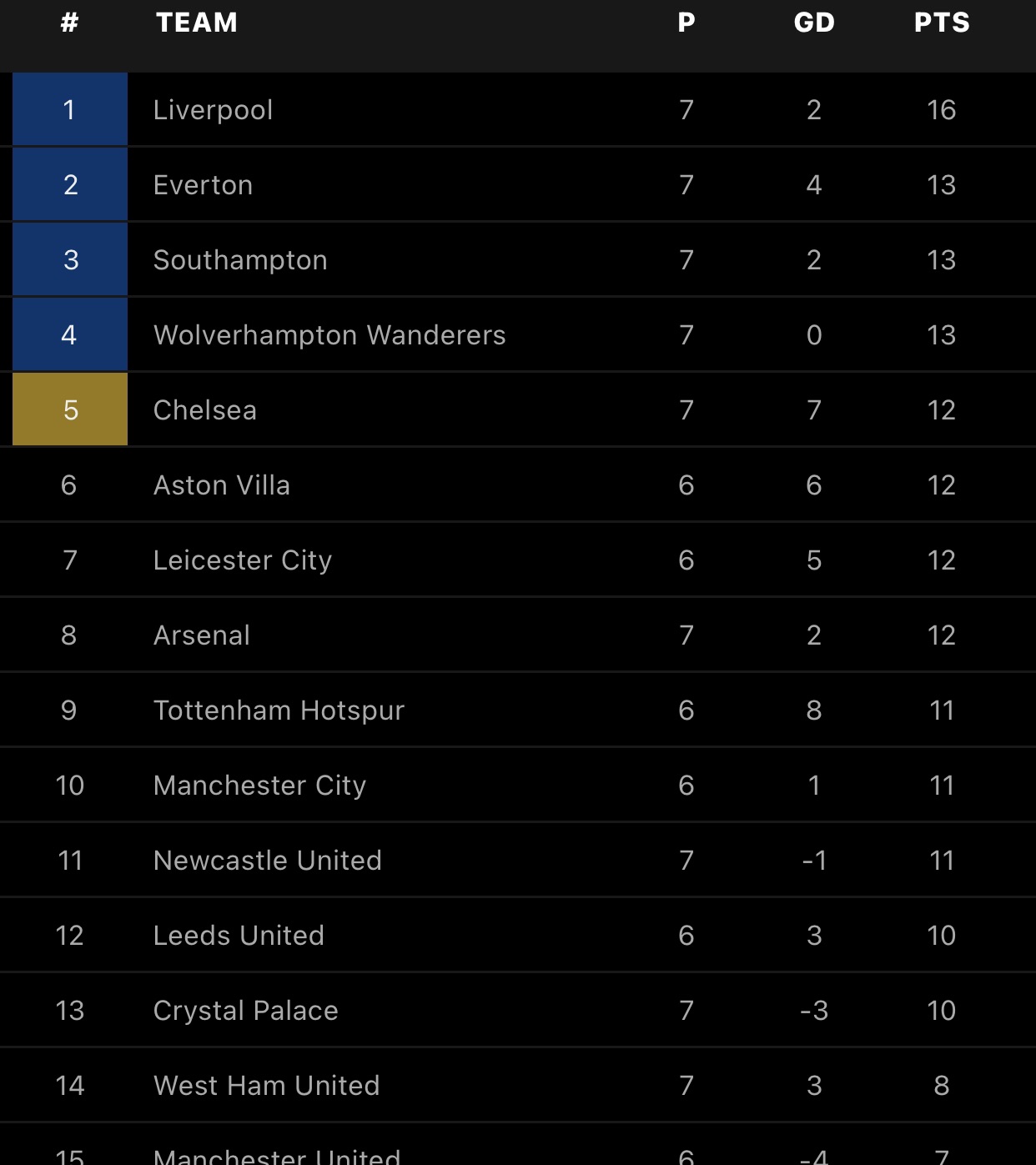Viewport: 1036px width, 1165px height.
Task: Open Newcastle United team entry
Action: pos(518,860)
